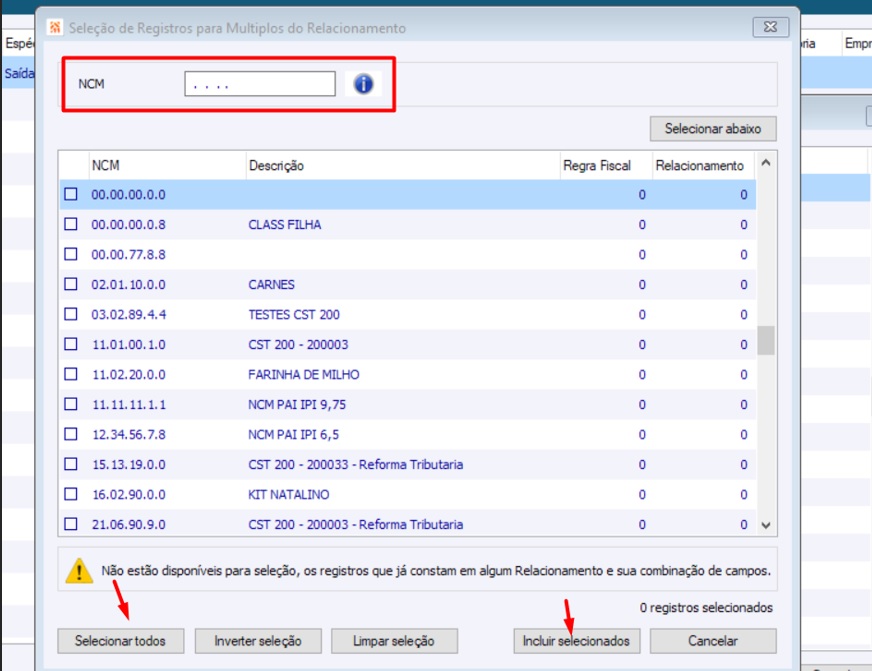Click the Cancelar button

point(713,641)
